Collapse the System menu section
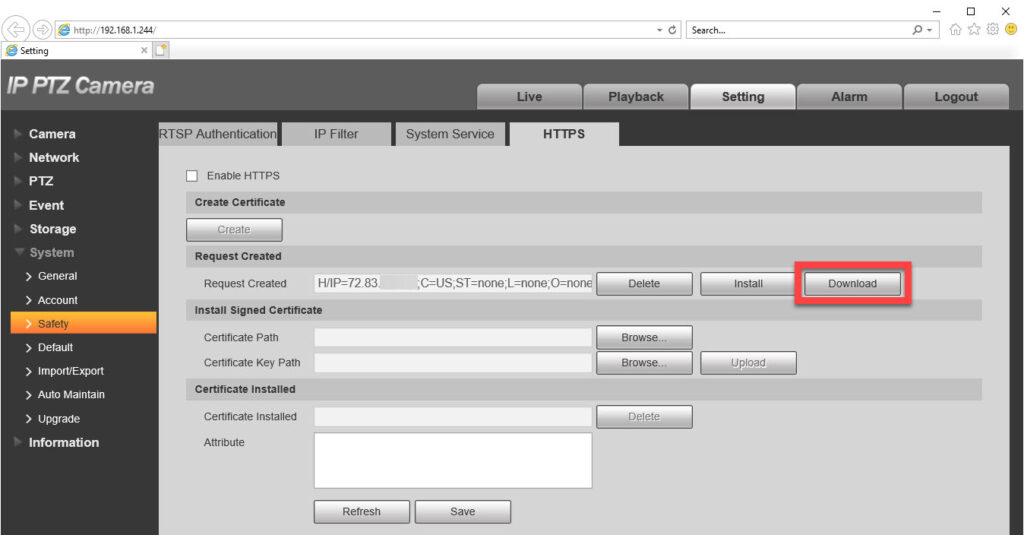1024x535 pixels. [x=51, y=253]
